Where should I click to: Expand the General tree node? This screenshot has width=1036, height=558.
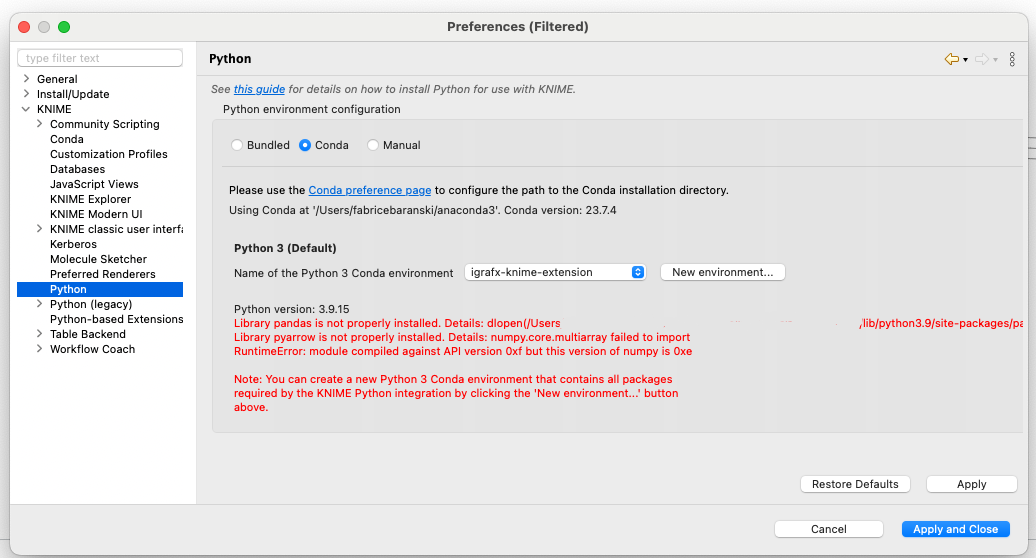(25, 79)
